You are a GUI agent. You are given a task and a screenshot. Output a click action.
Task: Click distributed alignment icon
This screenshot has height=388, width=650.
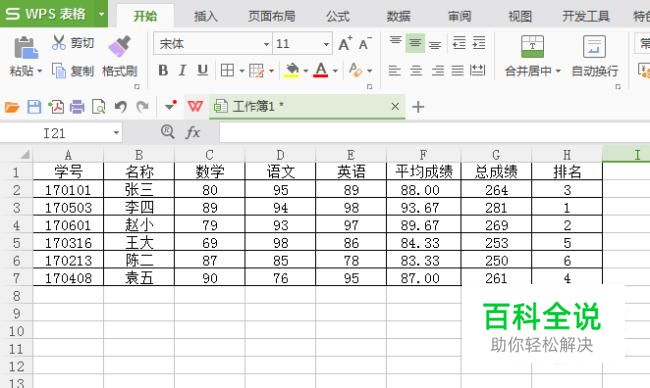(478, 70)
